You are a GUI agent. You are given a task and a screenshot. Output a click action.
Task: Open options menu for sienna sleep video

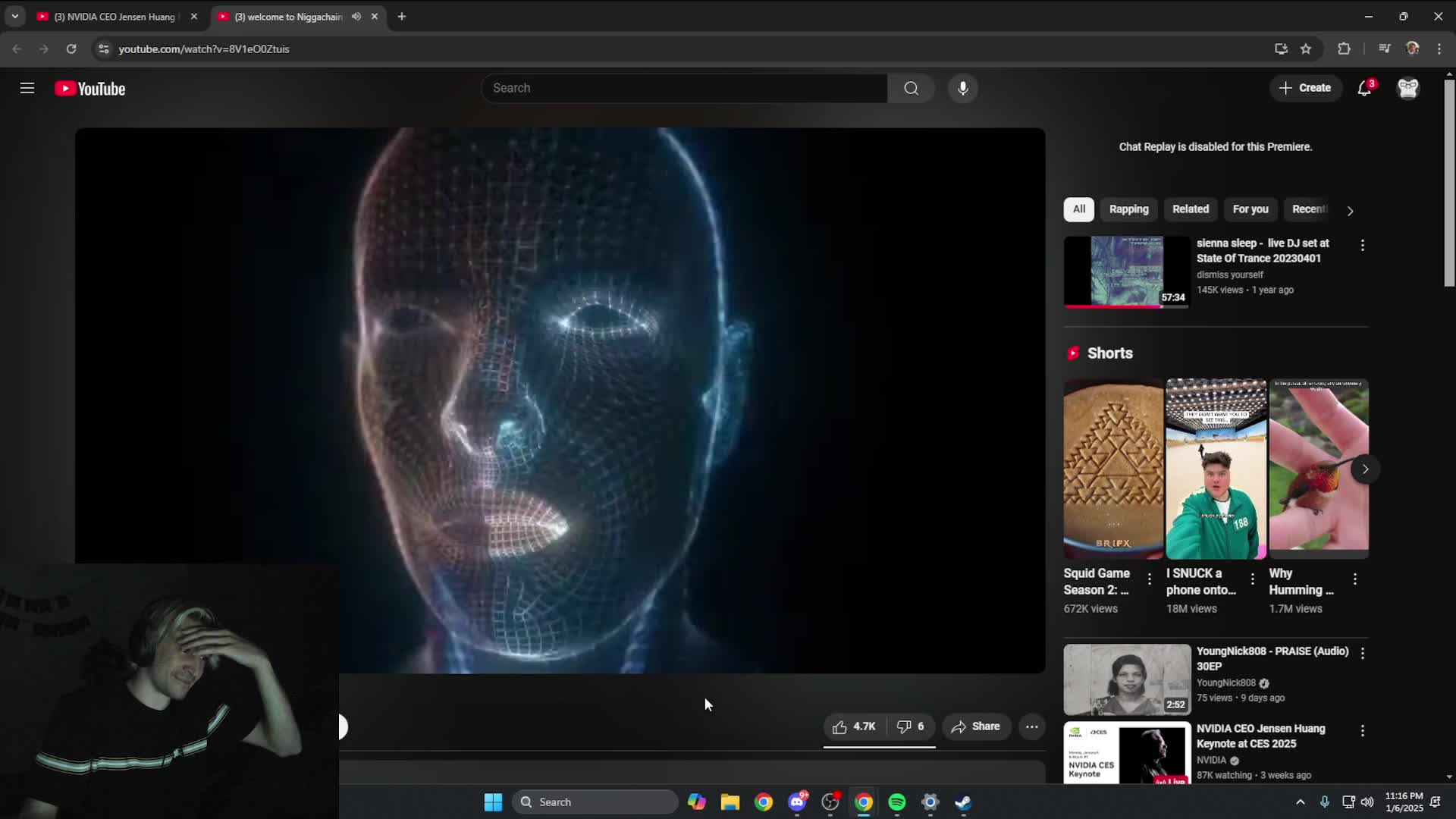1363,245
